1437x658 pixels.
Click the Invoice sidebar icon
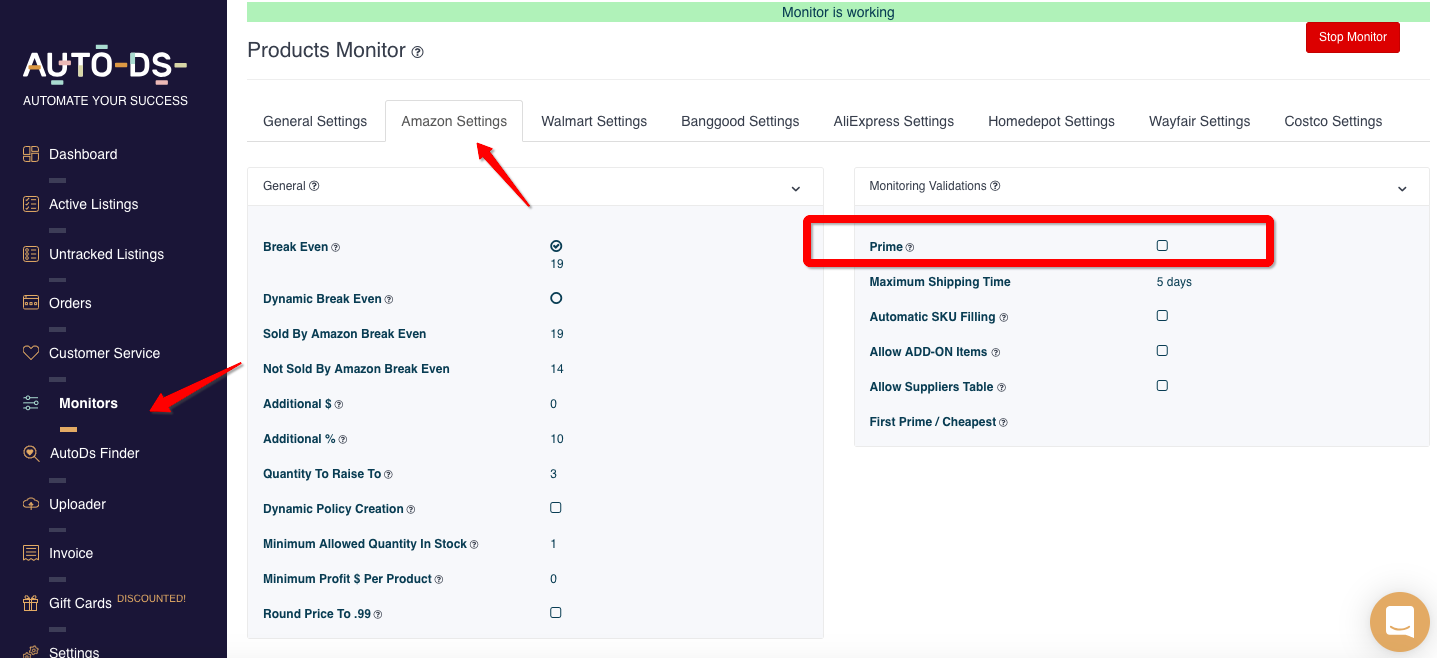click(31, 553)
